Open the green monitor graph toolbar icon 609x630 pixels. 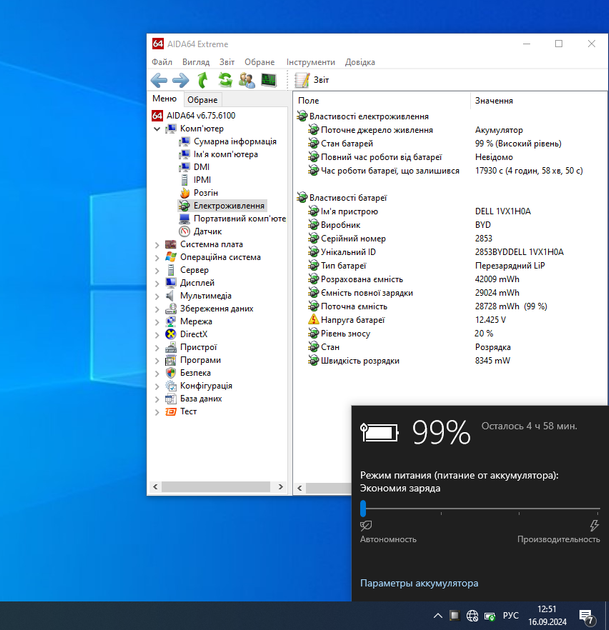coord(269,80)
